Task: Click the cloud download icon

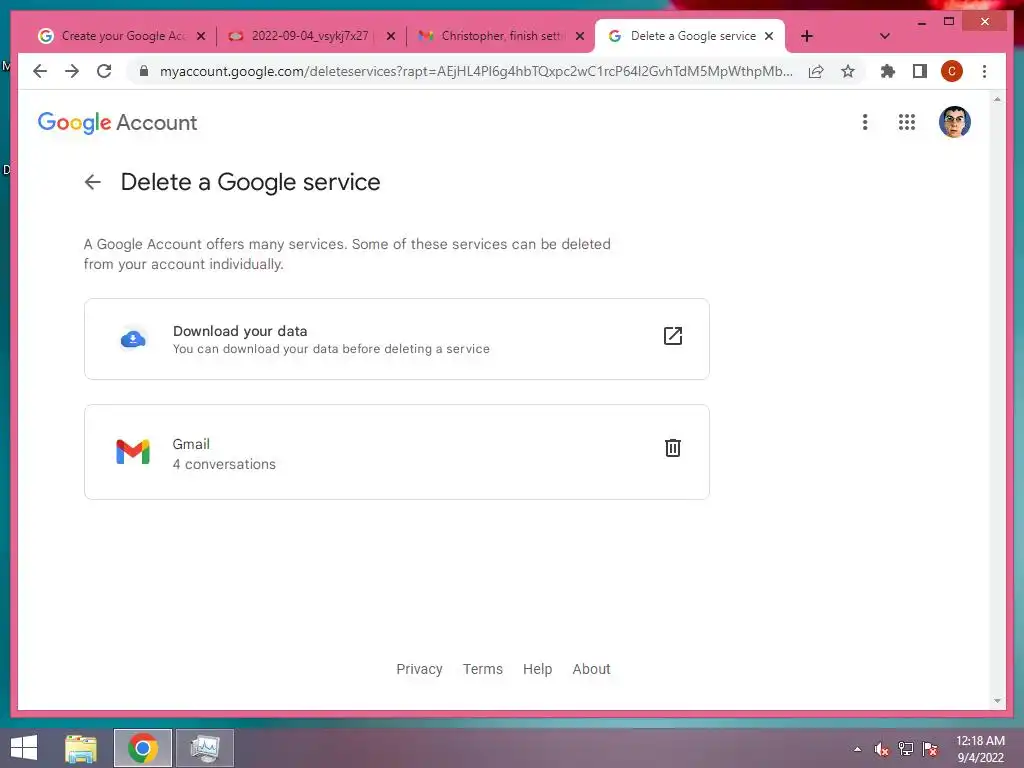Action: click(x=133, y=339)
